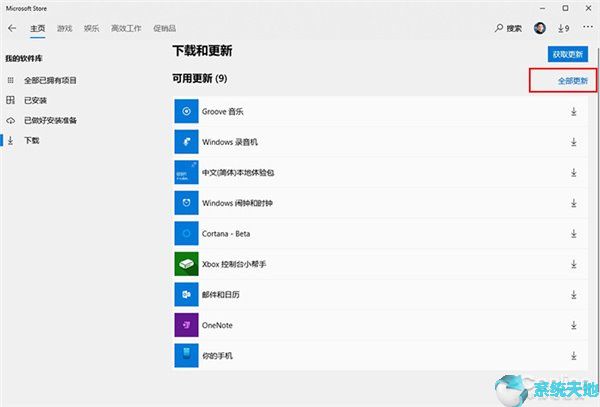Click the 搜索 search button
The image size is (600, 407).
point(509,28)
